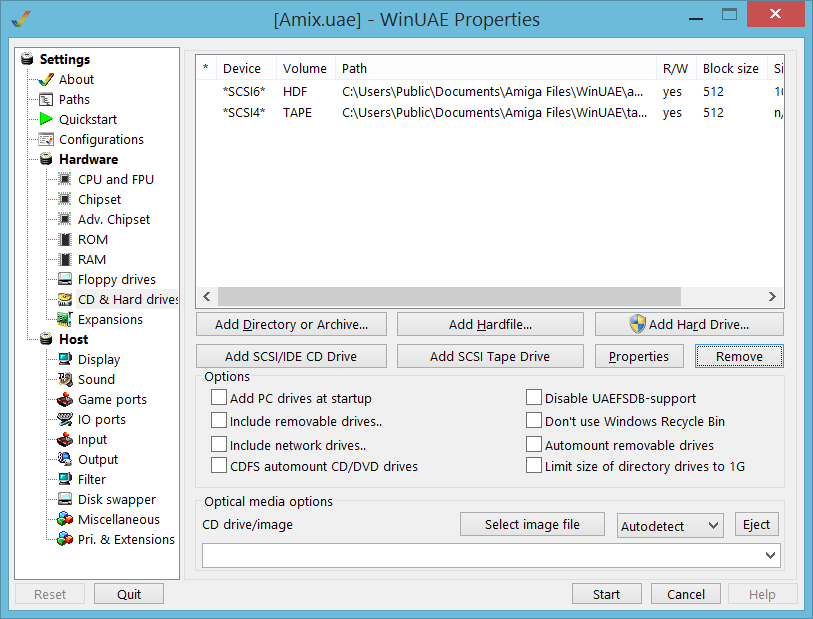Viewport: 813px width, 619px height.
Task: Click the Pri. & Extensions cubes icon
Action: click(65, 540)
